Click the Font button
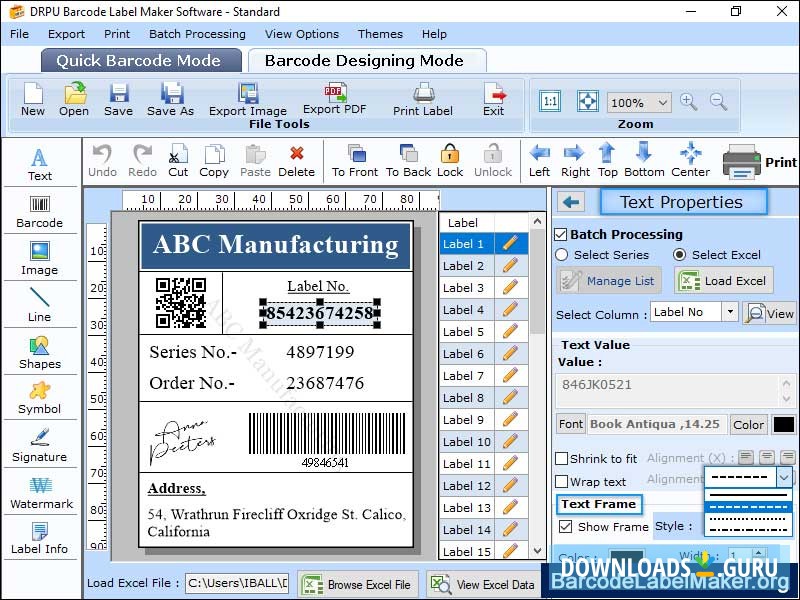Screen dimensions: 800x600 click(570, 424)
